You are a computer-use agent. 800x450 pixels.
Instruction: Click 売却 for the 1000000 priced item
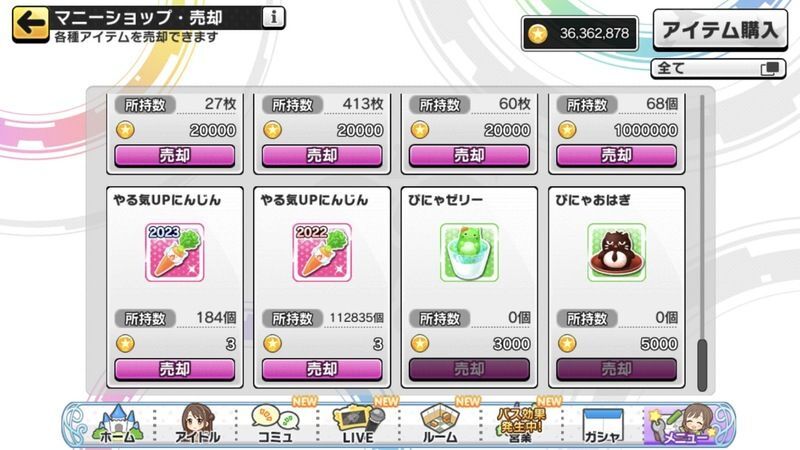(x=616, y=156)
